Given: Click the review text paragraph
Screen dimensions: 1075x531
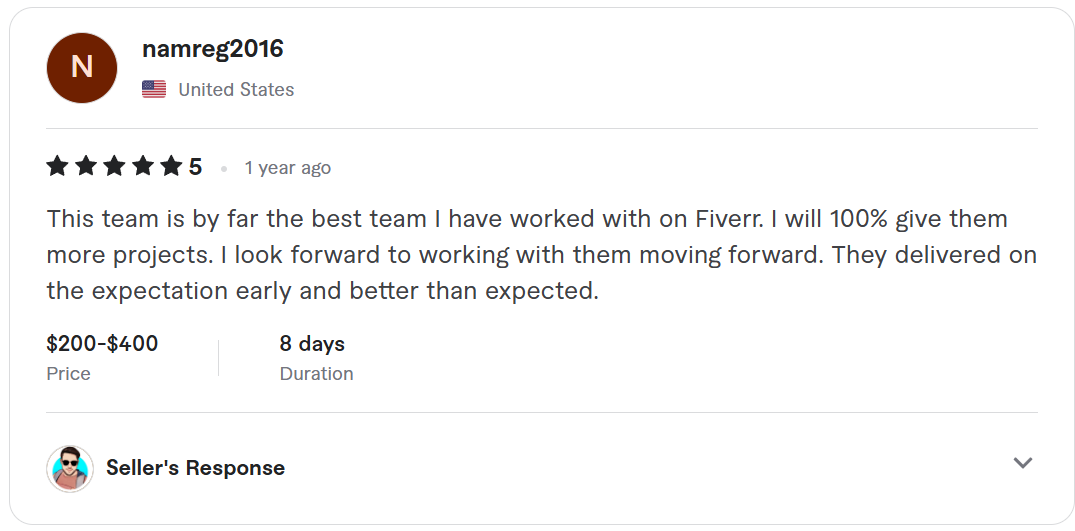Looking at the screenshot, I should [541, 255].
